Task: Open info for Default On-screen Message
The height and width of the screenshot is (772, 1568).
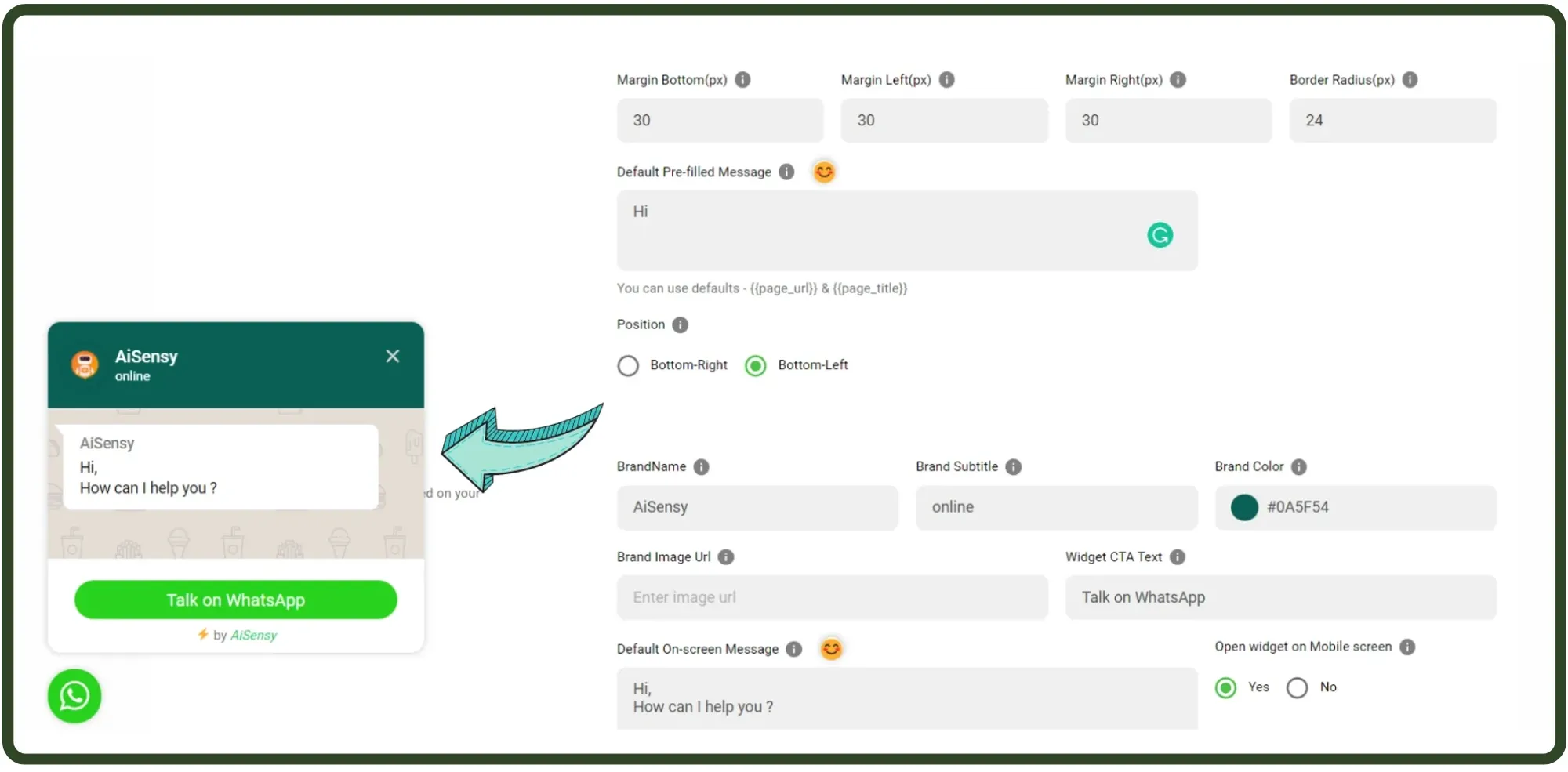Action: pyautogui.click(x=793, y=649)
